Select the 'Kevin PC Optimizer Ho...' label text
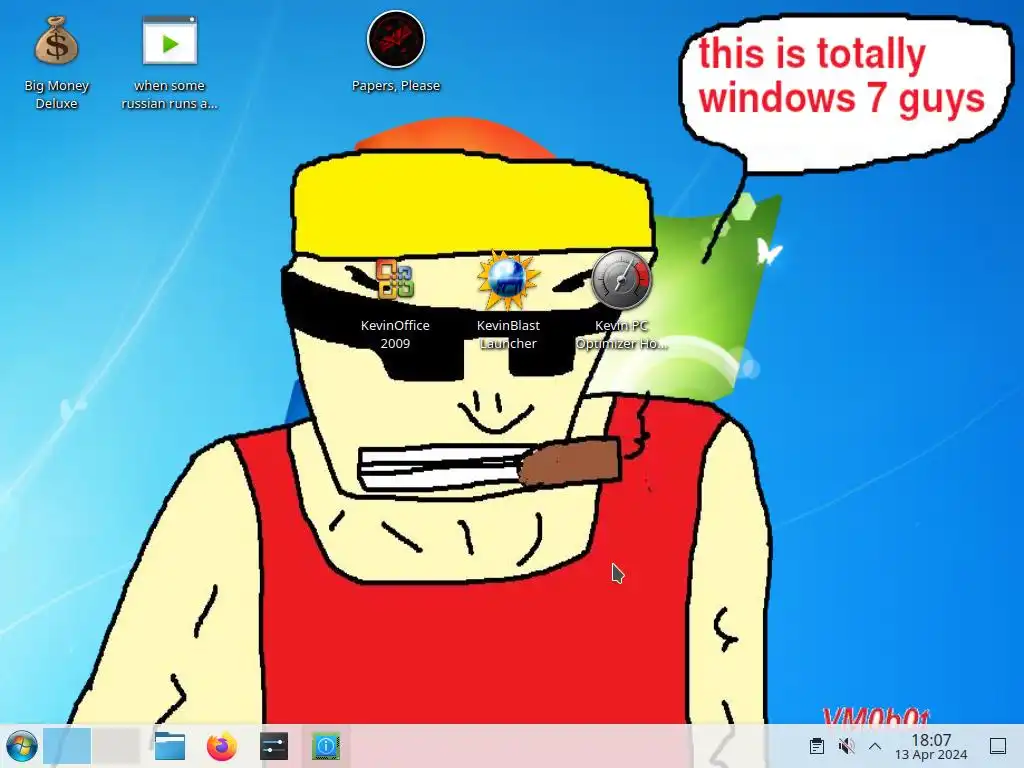The width and height of the screenshot is (1024, 768). pyautogui.click(x=621, y=334)
